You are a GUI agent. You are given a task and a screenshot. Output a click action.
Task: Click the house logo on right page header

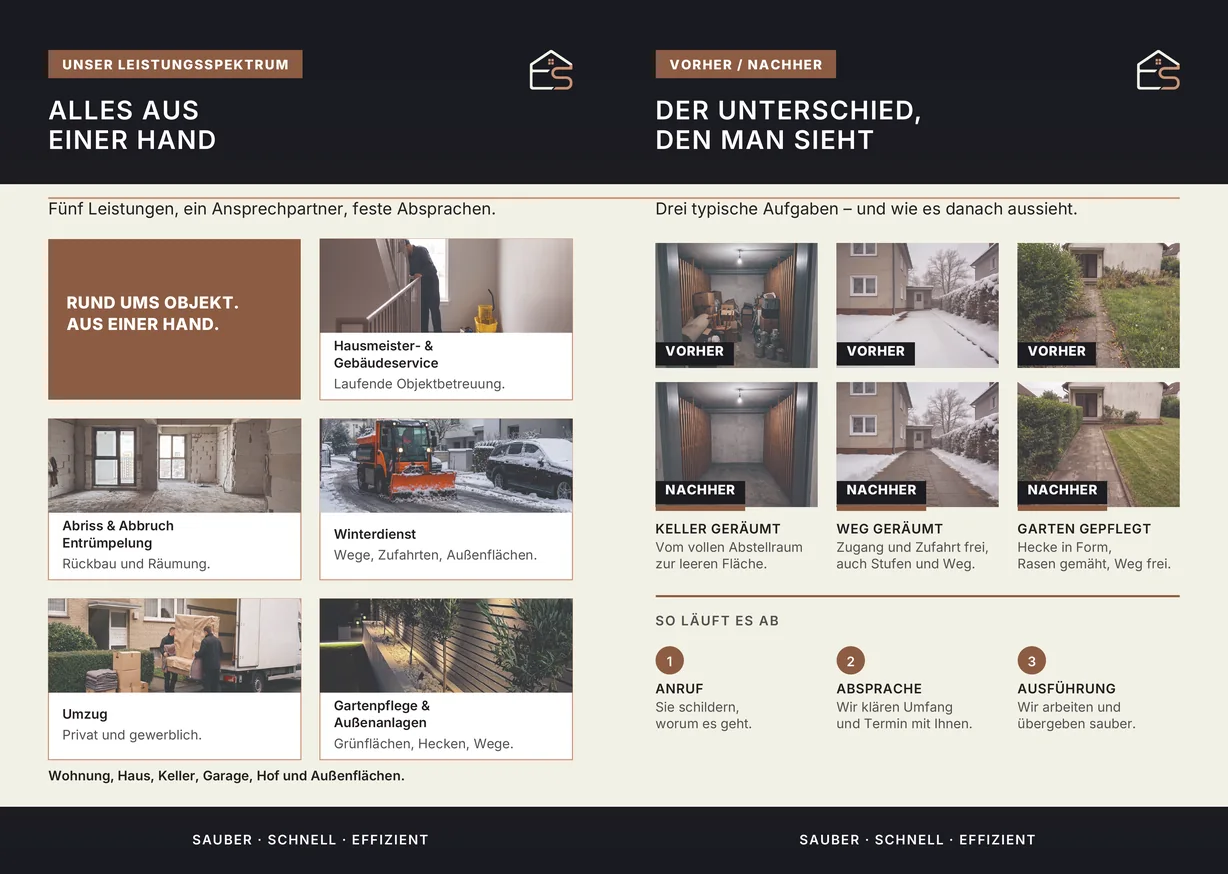coord(1158,70)
